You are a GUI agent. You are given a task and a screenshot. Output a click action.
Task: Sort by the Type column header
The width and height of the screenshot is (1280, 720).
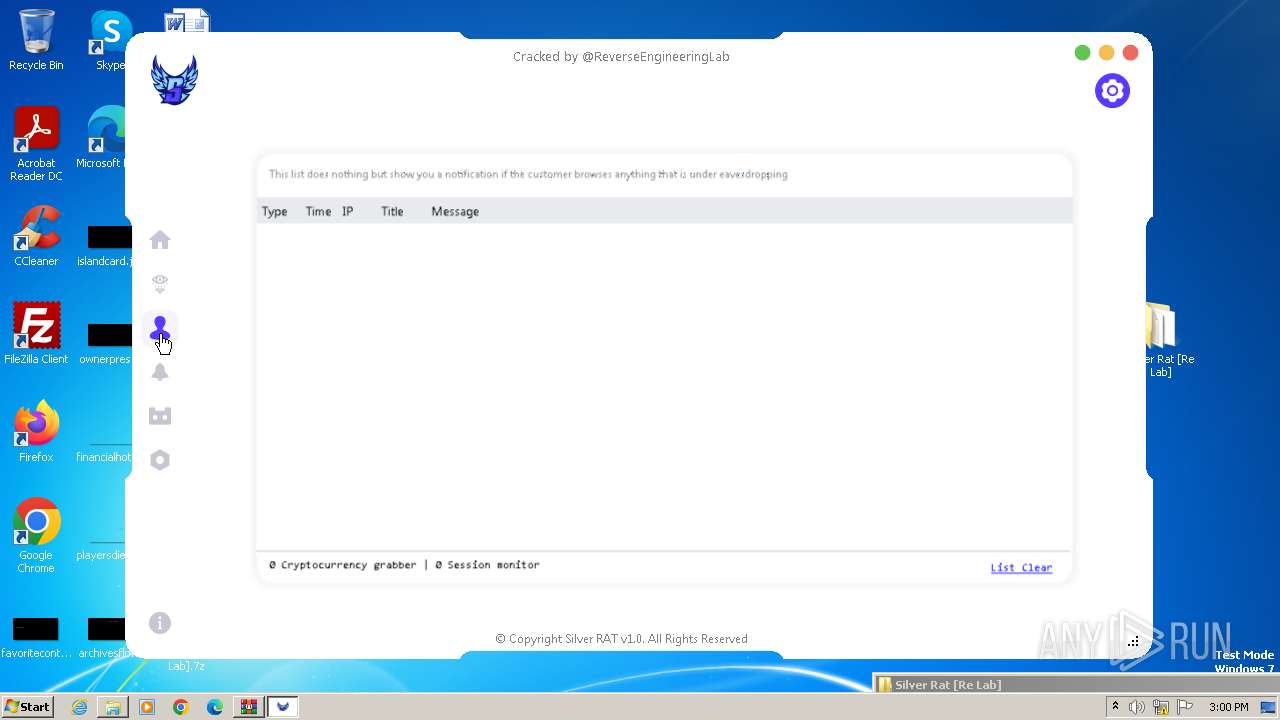coord(274,211)
